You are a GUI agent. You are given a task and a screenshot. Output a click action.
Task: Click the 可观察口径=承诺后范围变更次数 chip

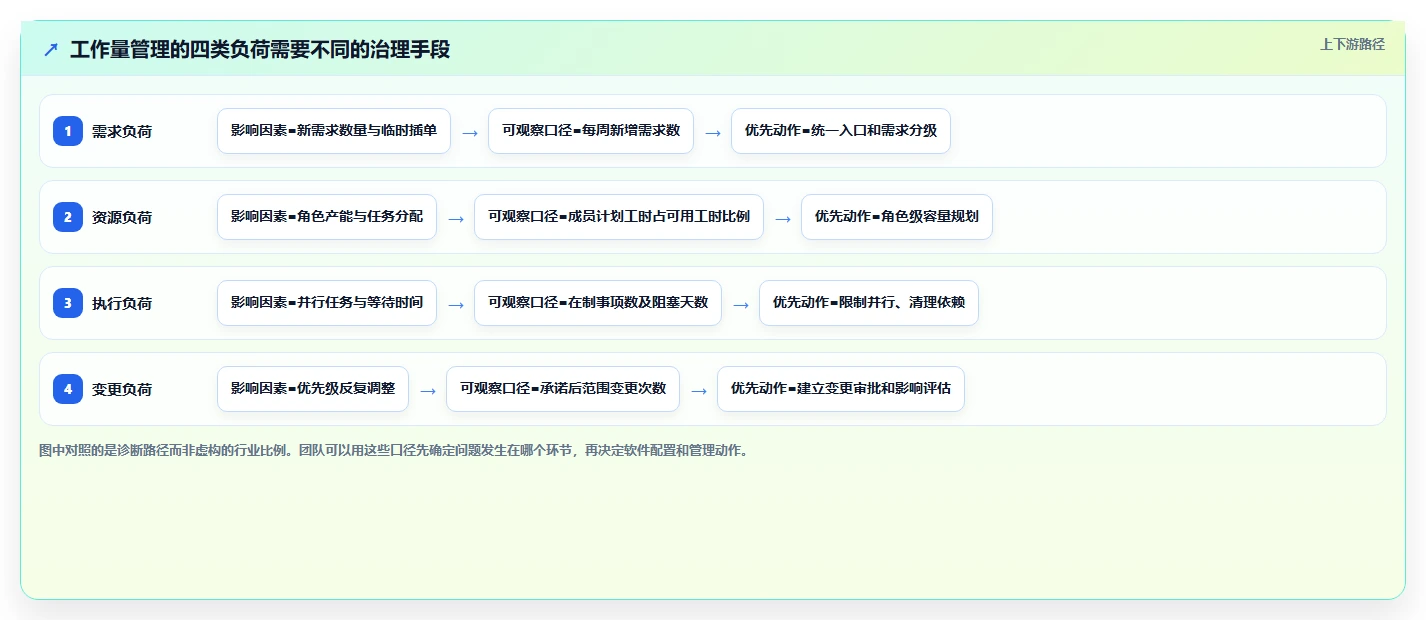(563, 389)
